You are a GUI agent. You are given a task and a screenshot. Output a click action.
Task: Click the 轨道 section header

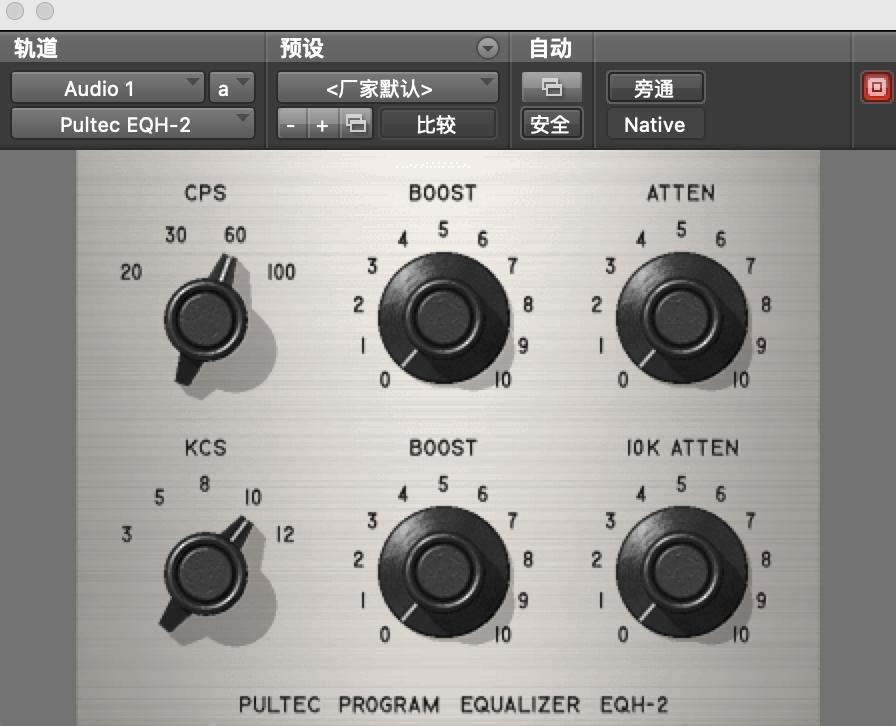[x=35, y=48]
